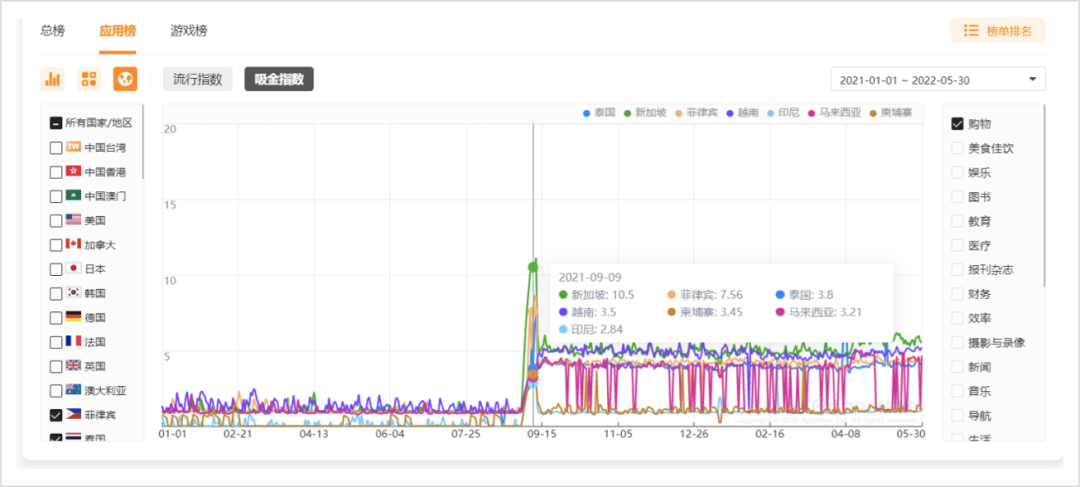Viewport: 1080px width, 487px height.
Task: Switch to the 总榜 tab
Action: [52, 31]
